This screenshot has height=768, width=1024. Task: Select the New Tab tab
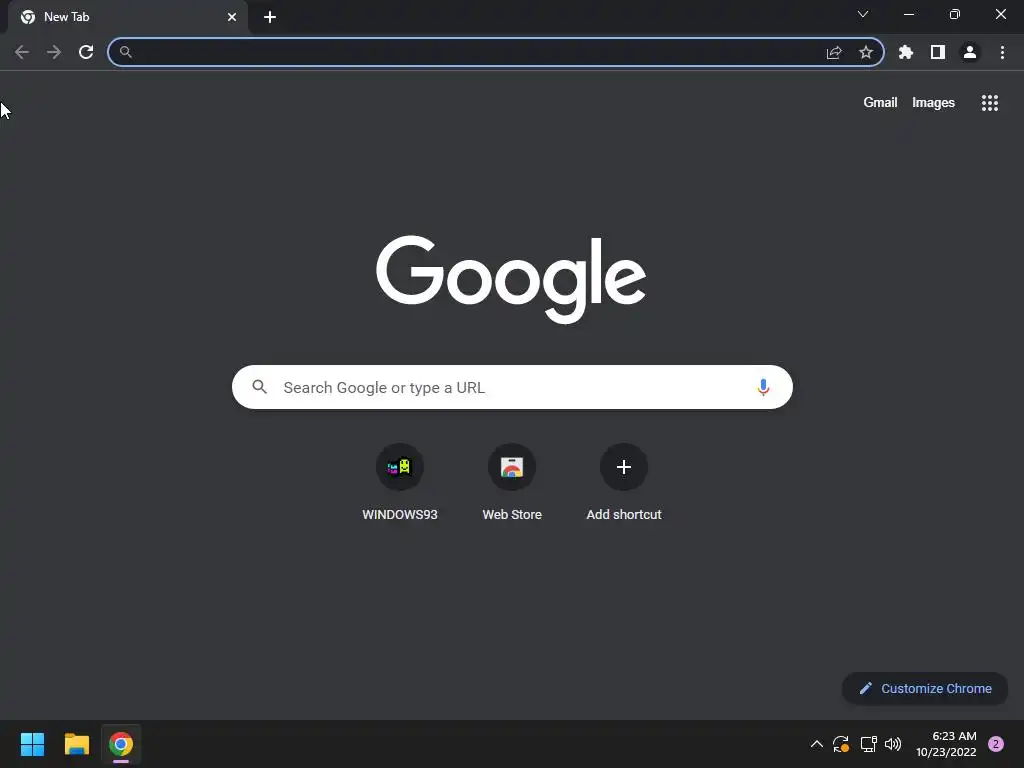click(127, 17)
